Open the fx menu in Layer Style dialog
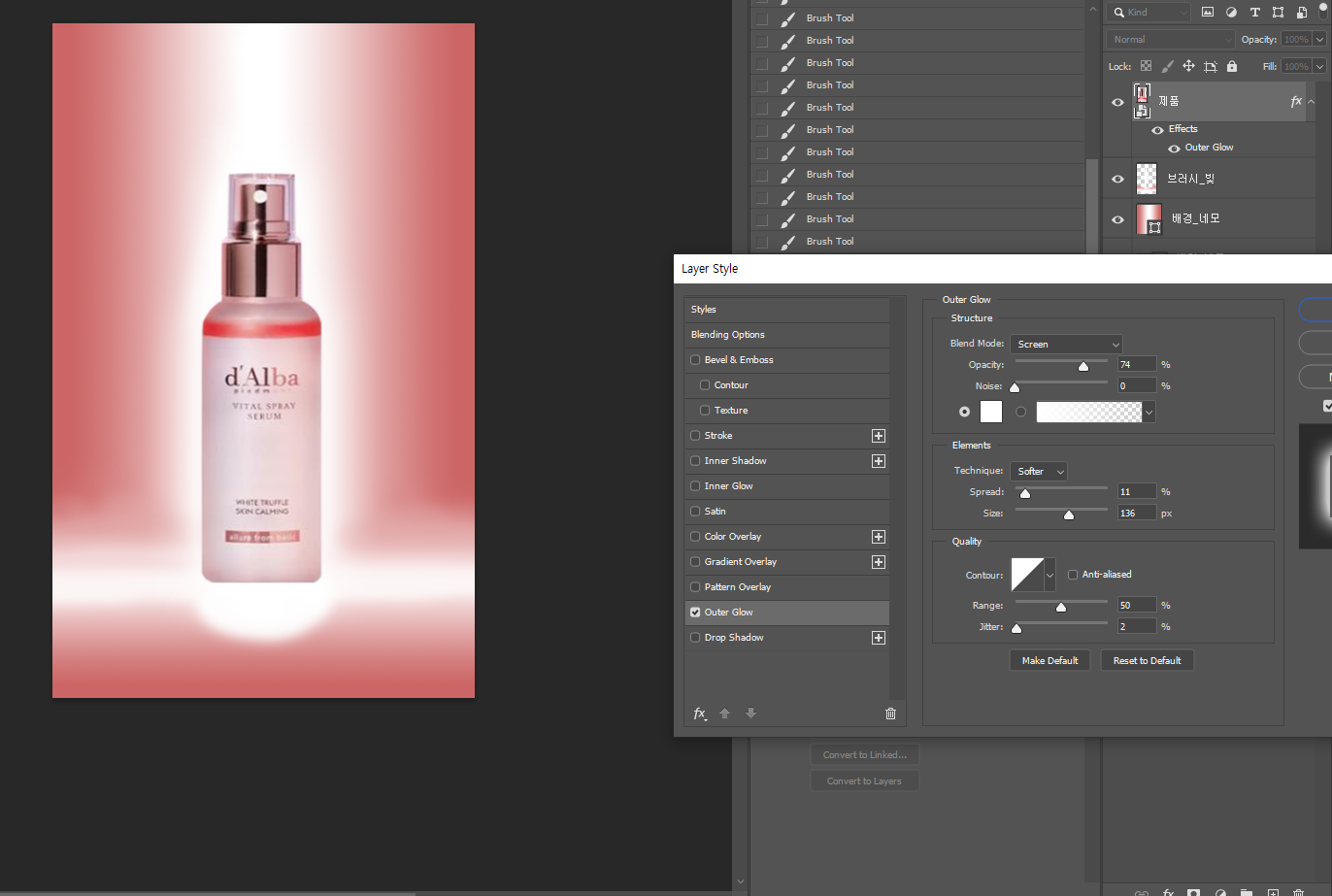 [x=700, y=713]
